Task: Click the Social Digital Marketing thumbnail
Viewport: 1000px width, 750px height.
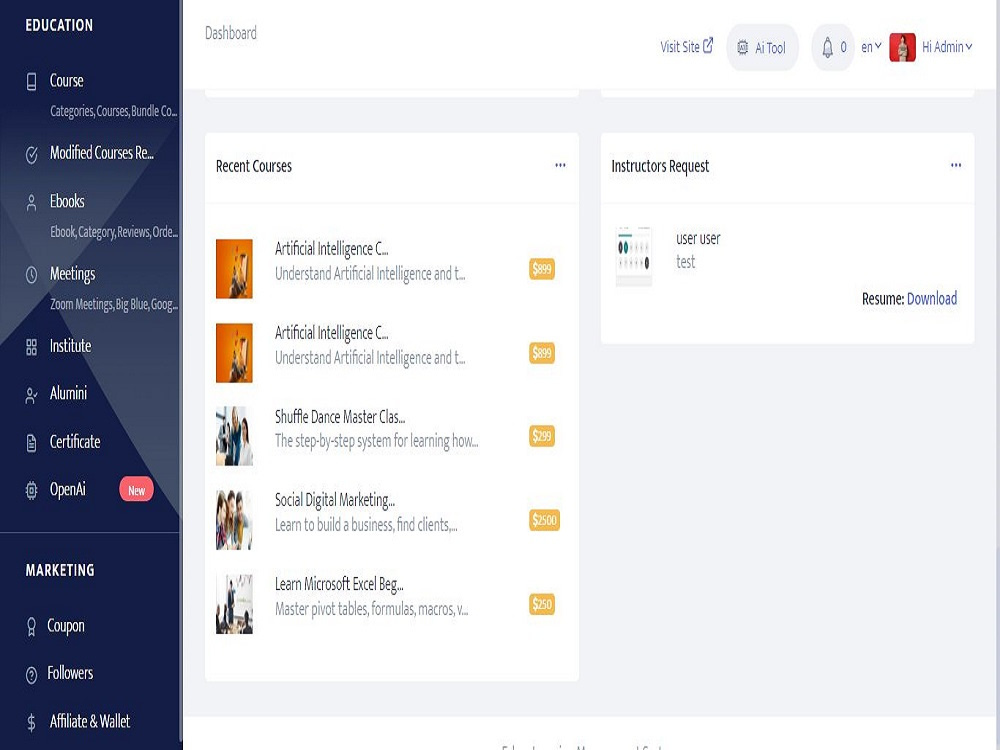Action: [x=234, y=520]
